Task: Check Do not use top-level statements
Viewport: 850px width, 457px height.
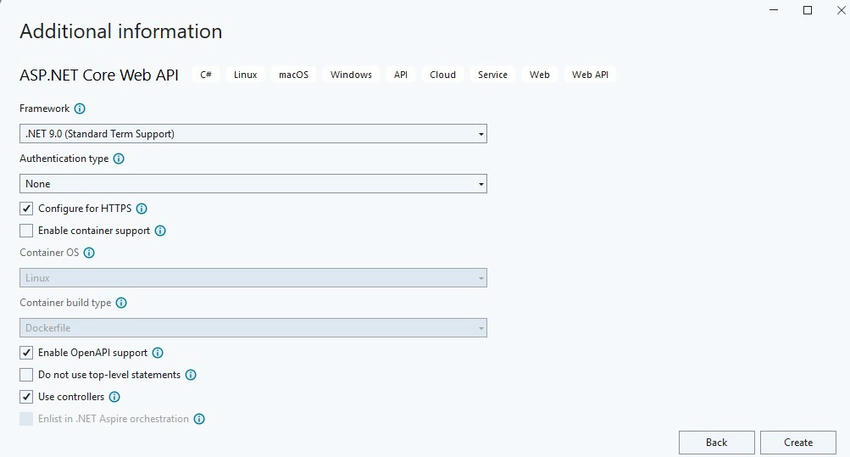Action: (x=26, y=375)
